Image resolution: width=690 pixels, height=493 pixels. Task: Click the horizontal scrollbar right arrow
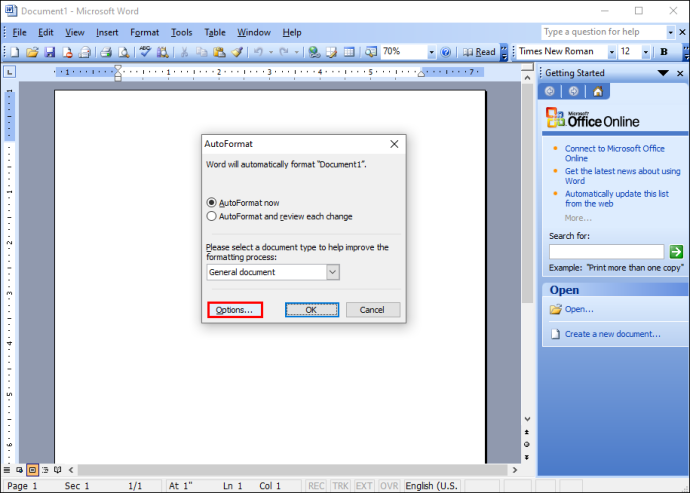(x=515, y=470)
